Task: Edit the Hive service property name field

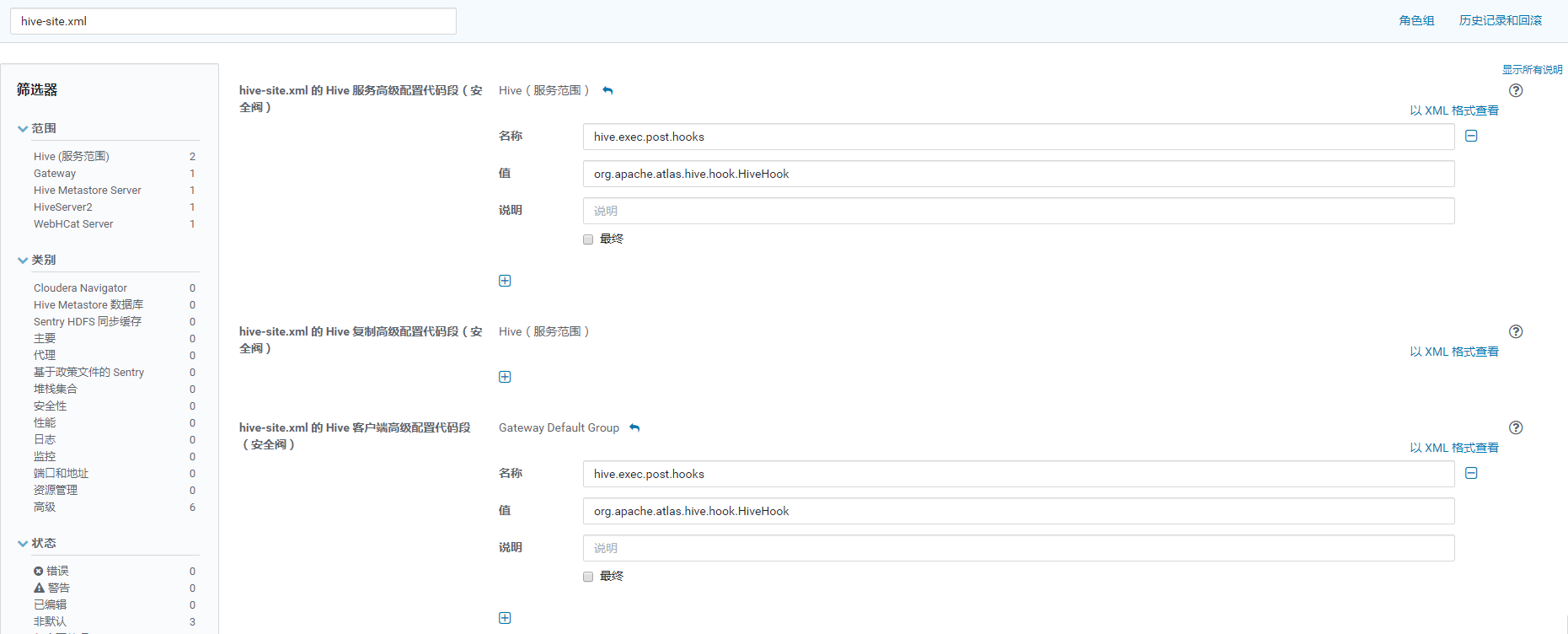Action: click(x=1019, y=137)
